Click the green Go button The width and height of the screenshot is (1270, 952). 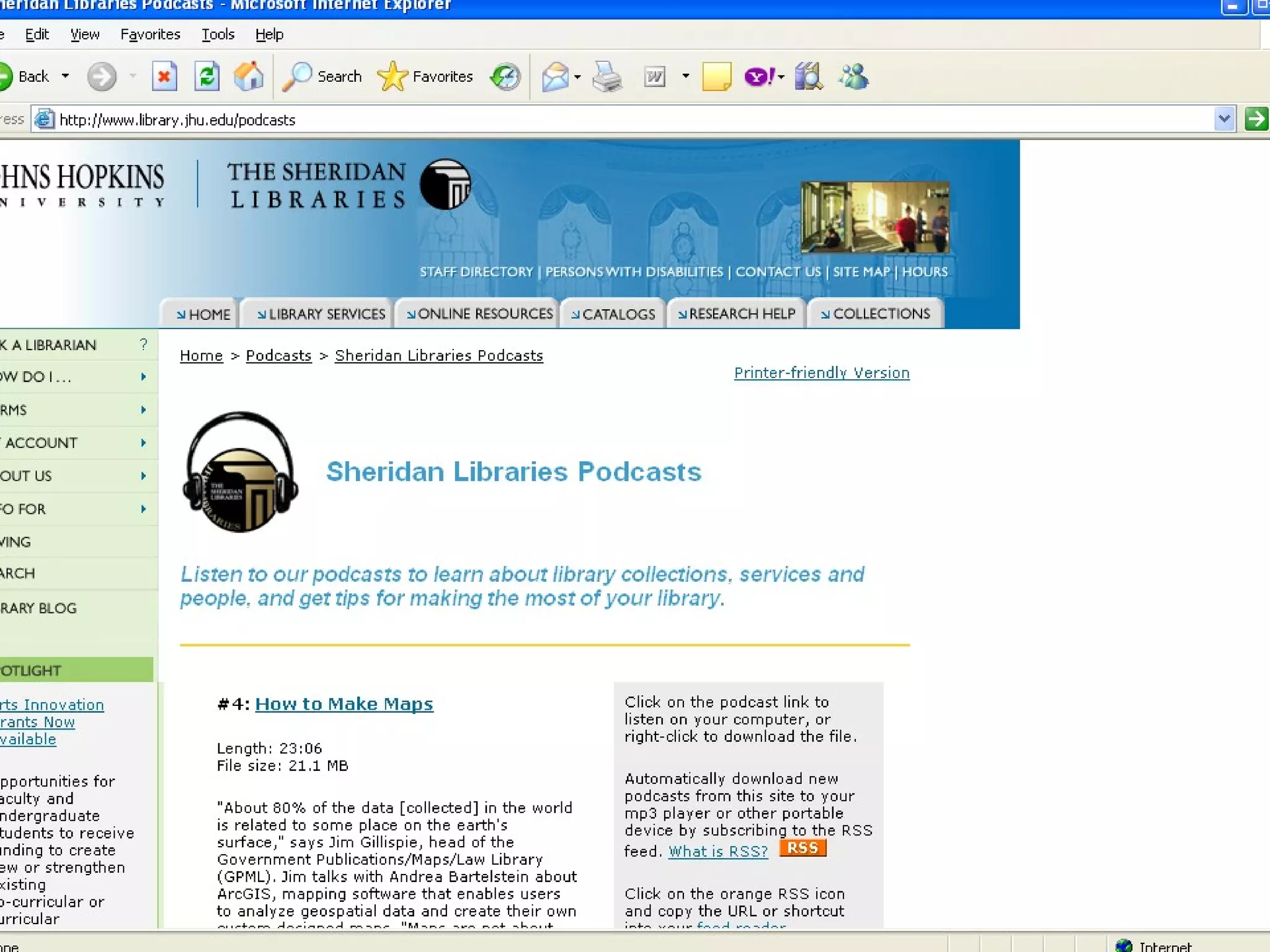pyautogui.click(x=1256, y=119)
